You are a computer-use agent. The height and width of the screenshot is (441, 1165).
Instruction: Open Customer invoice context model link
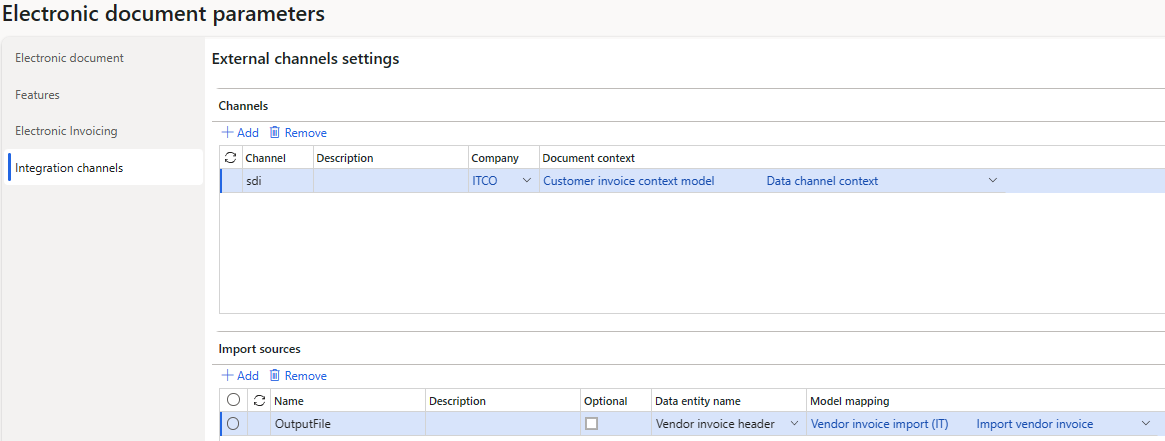628,181
